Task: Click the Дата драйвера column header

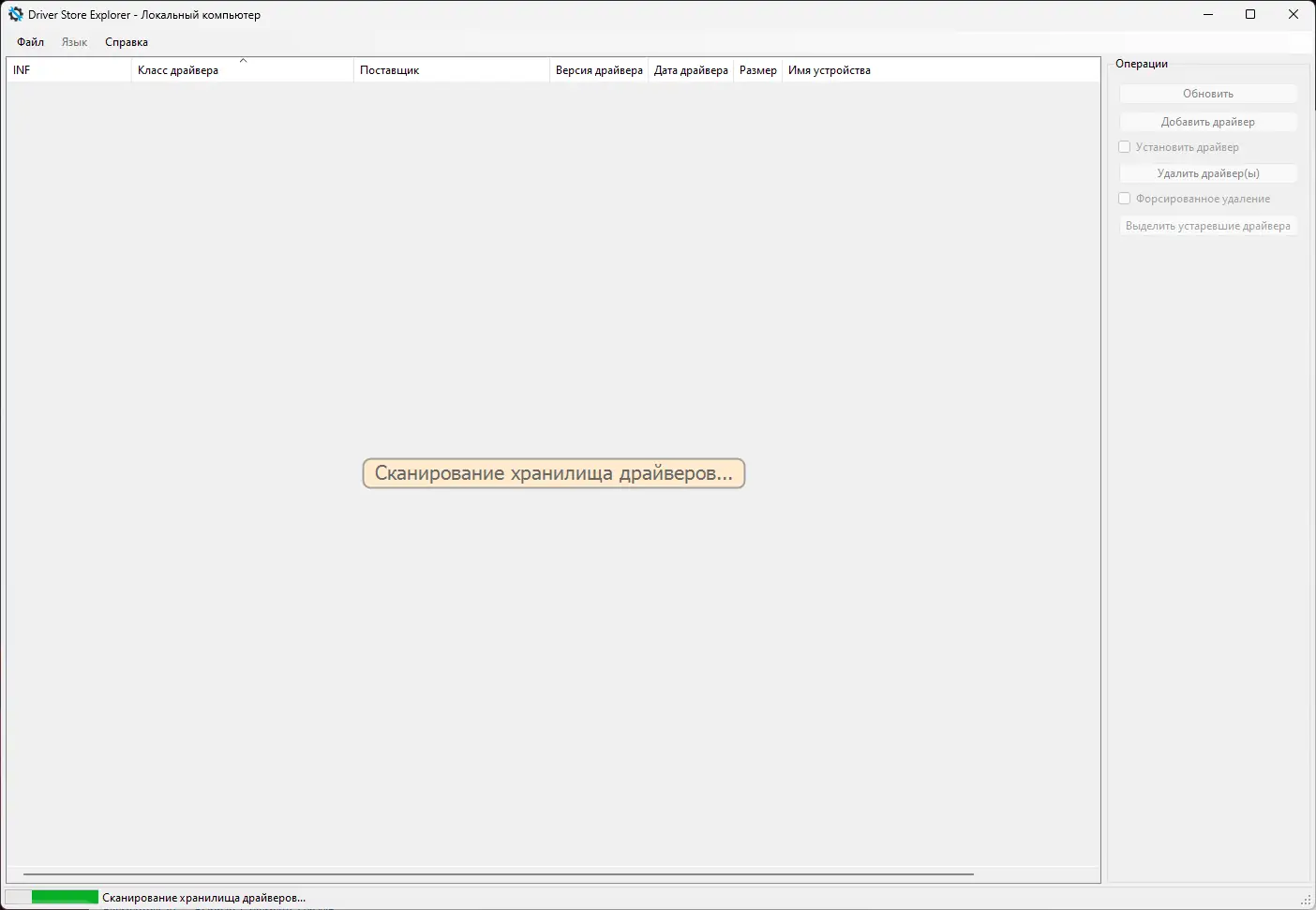Action: point(691,69)
